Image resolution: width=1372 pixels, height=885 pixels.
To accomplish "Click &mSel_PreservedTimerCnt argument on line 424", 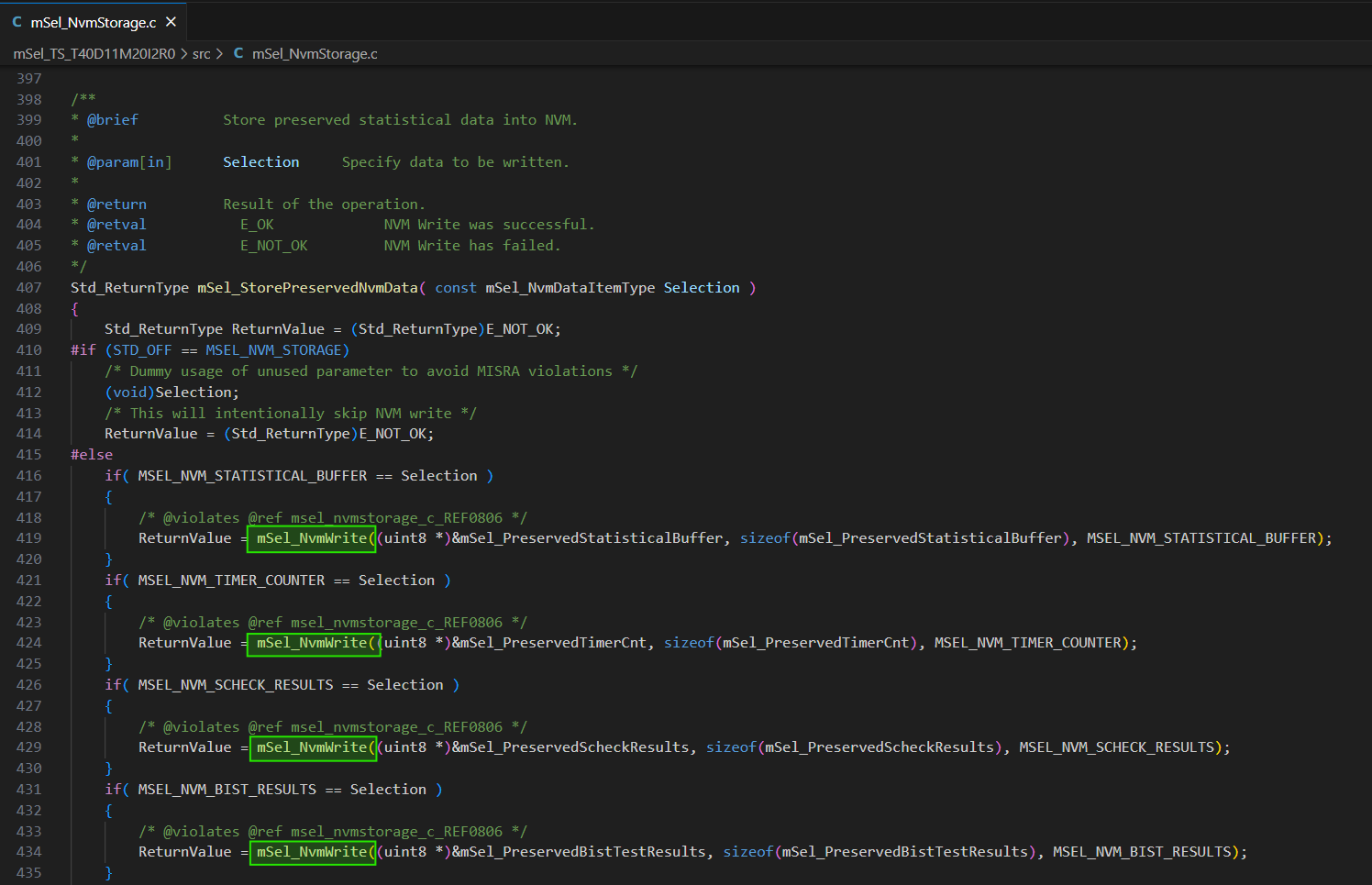I will [x=548, y=643].
